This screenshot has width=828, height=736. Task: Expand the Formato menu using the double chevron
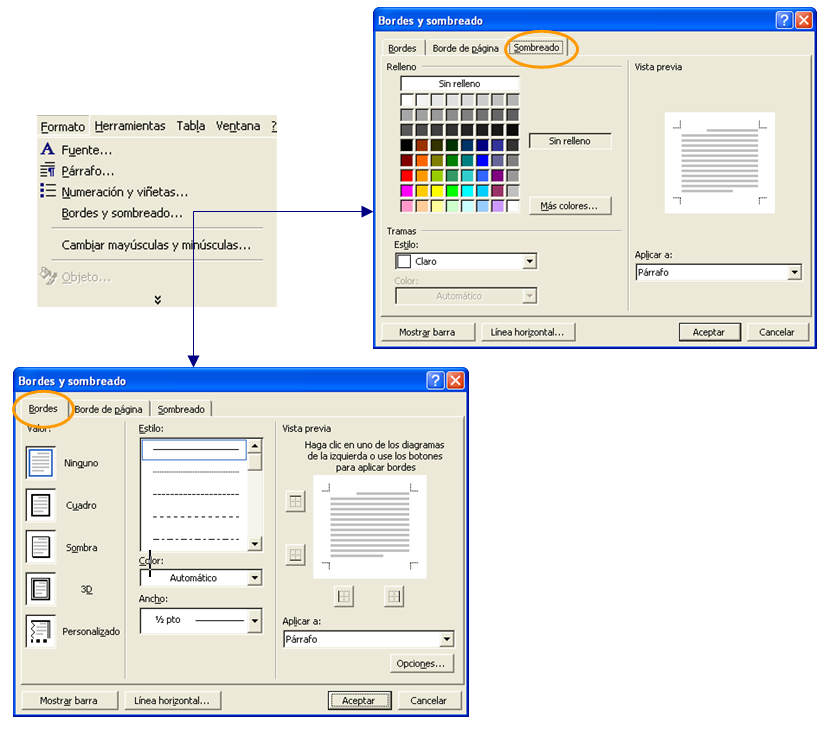[x=157, y=299]
